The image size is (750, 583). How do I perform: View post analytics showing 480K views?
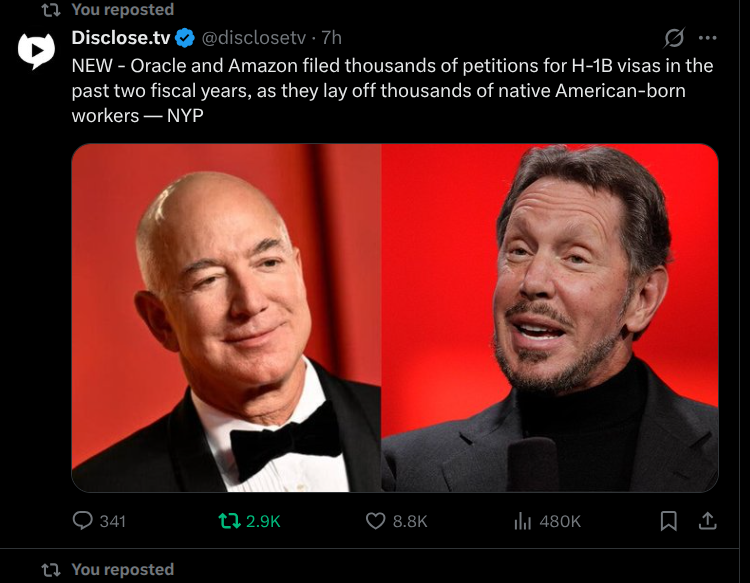coord(521,520)
